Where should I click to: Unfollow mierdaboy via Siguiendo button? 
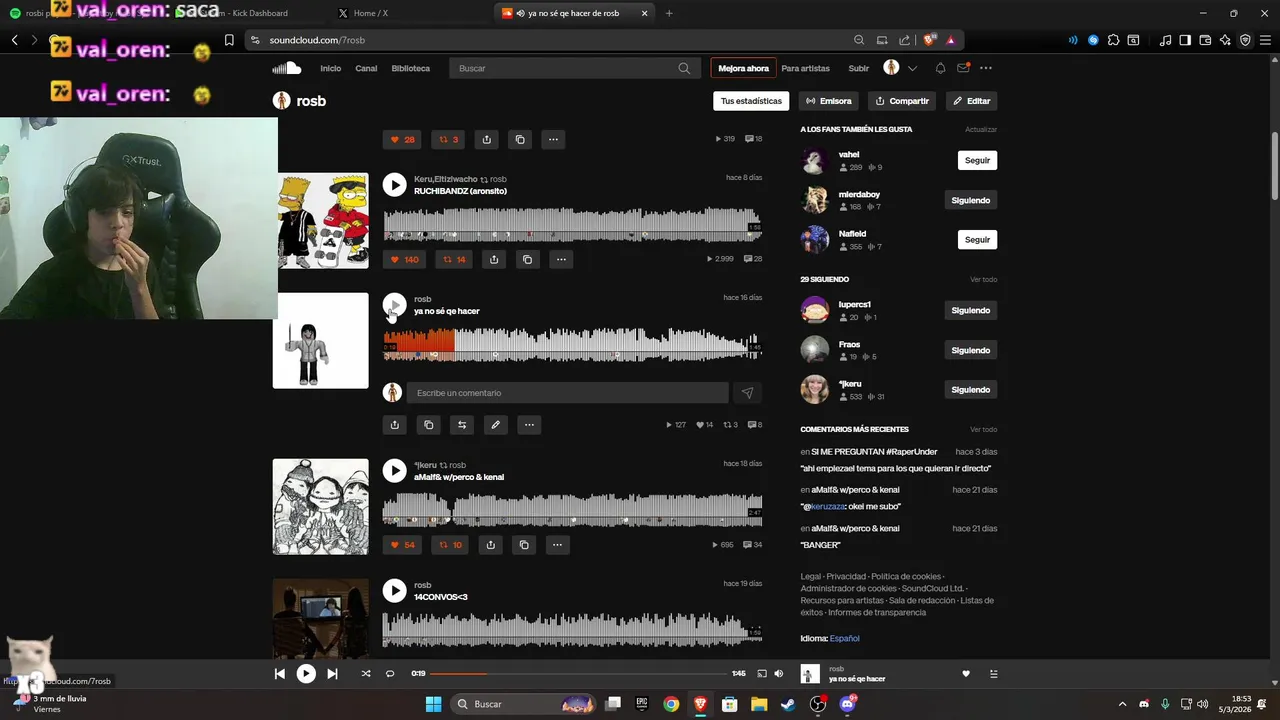coord(970,200)
